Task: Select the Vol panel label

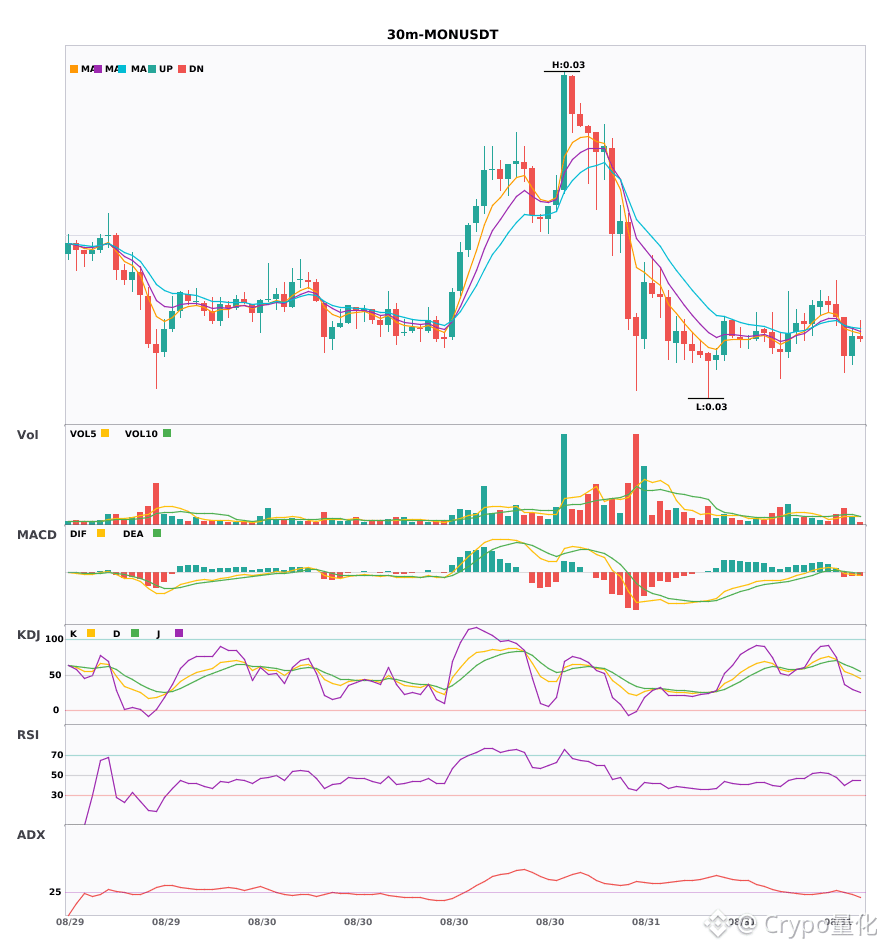Action: click(27, 434)
